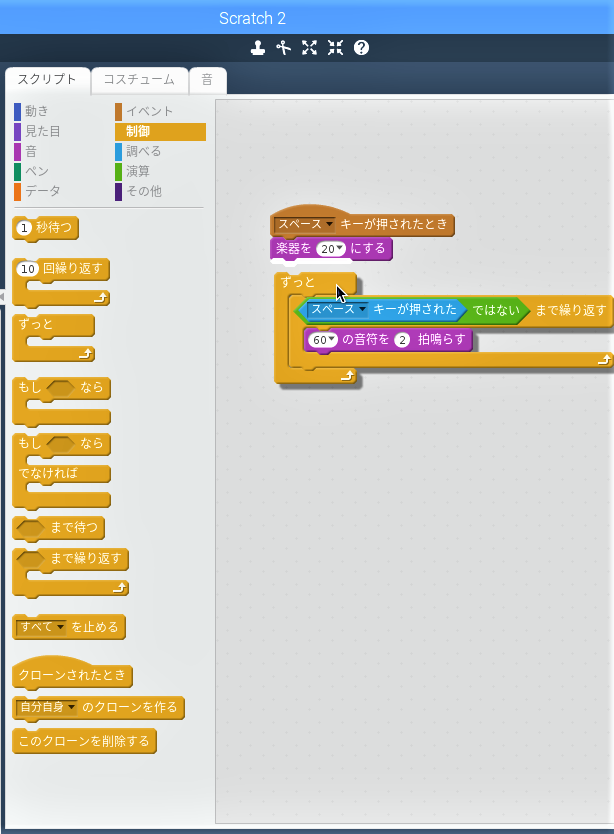
Task: Select the 見た目 block category
Action: pos(43,131)
